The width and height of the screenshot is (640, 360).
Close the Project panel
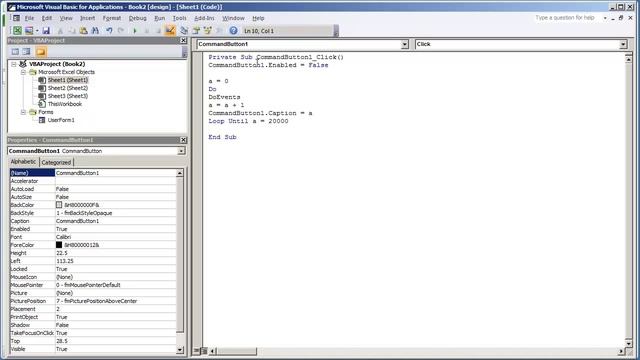click(183, 40)
